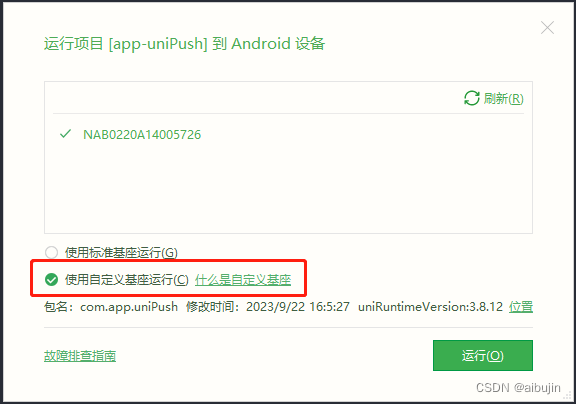Choose the 使用自定义基座运行(C) option label
Screen dimensions: 576x404
[127, 280]
